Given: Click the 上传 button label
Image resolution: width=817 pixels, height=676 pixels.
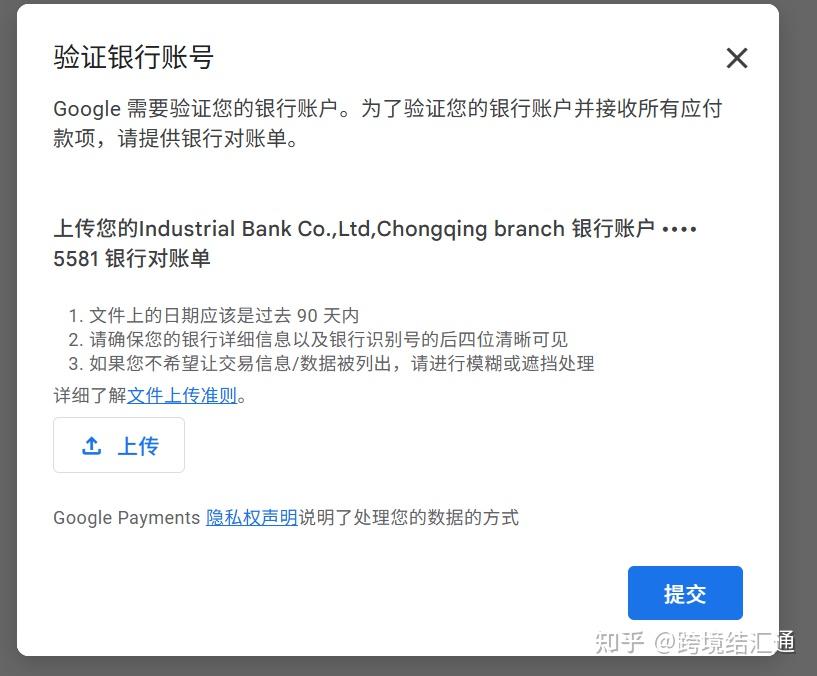Looking at the screenshot, I should click(138, 446).
